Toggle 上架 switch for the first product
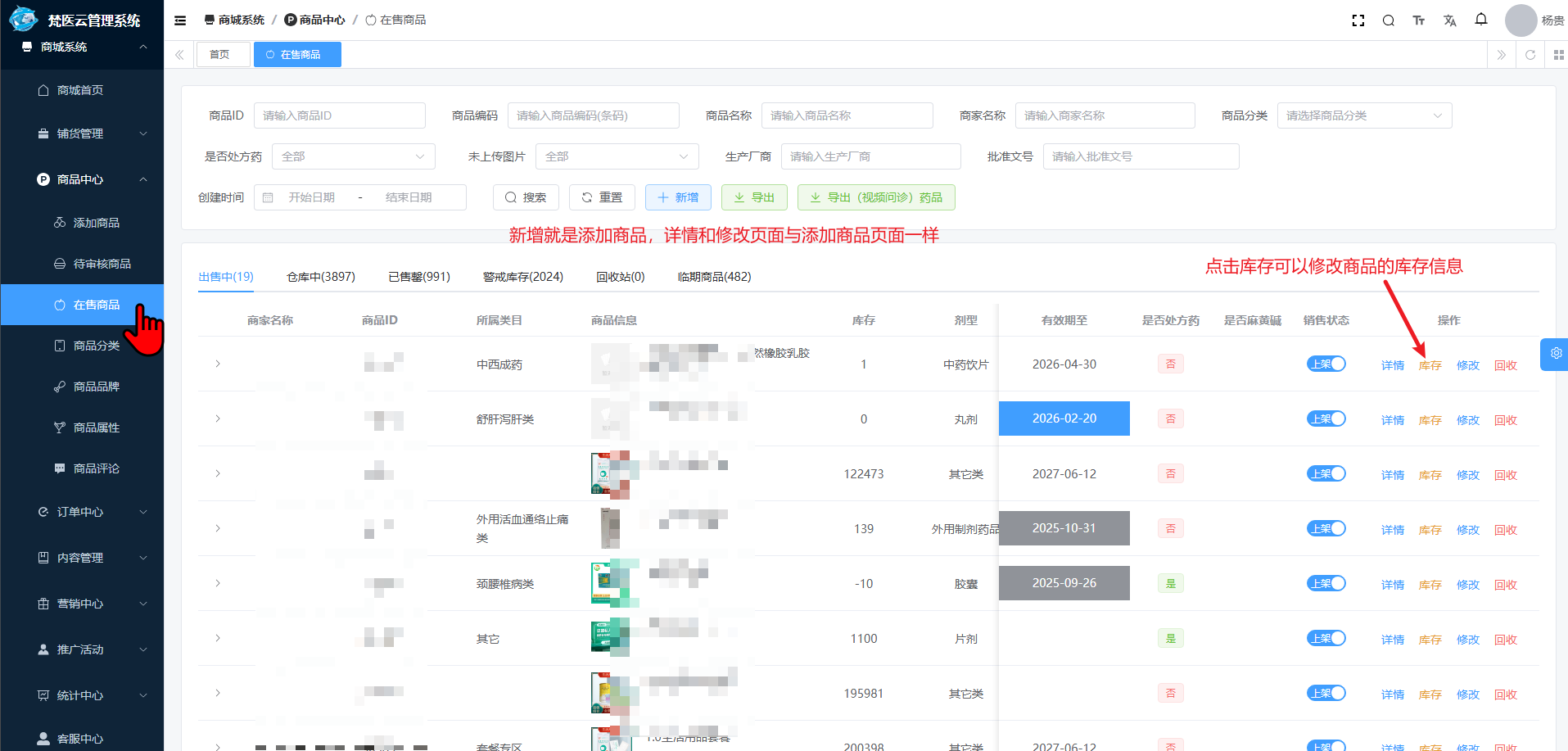Viewport: 1568px width, 751px height. (x=1326, y=364)
